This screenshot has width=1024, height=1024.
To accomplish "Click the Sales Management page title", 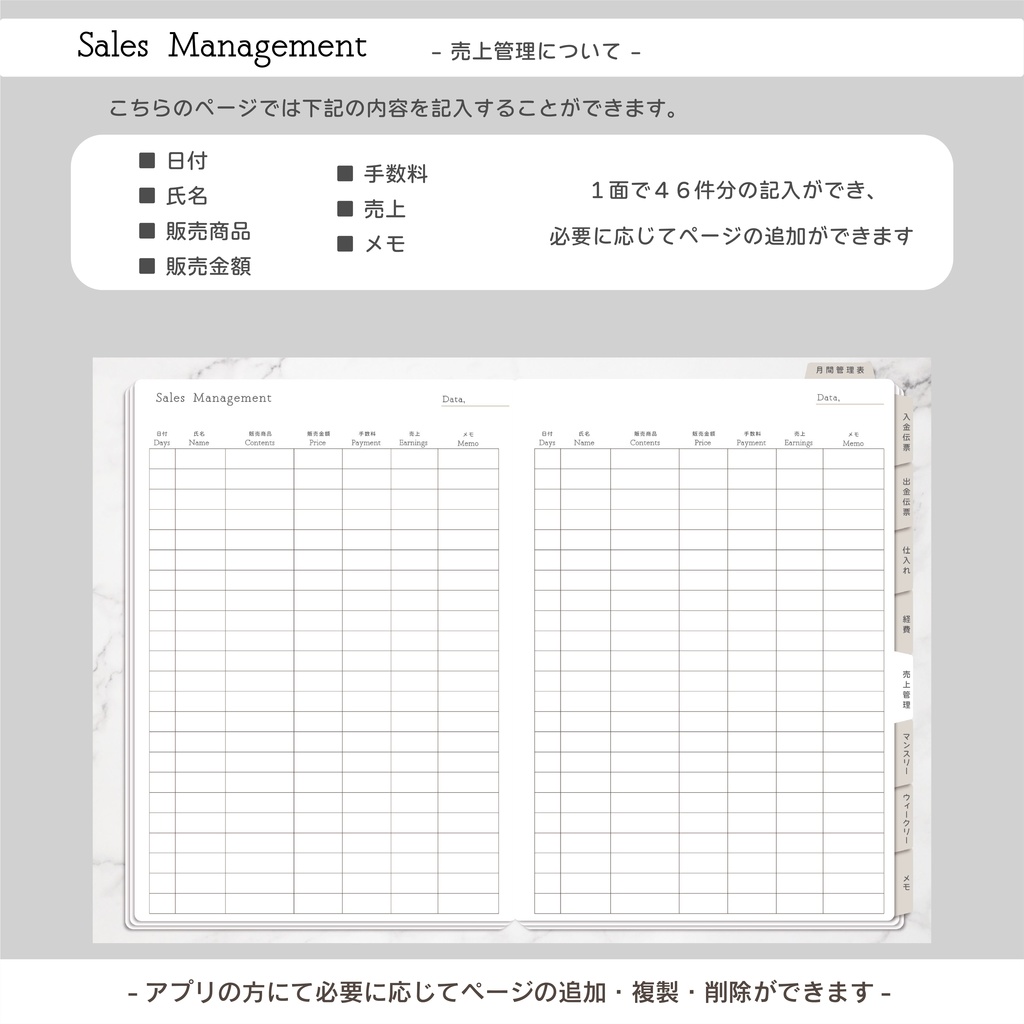I will (x=212, y=397).
